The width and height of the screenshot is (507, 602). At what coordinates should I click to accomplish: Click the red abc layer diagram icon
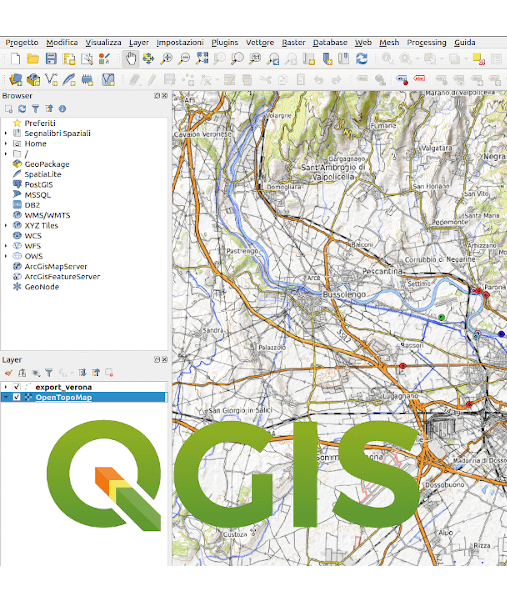point(419,79)
